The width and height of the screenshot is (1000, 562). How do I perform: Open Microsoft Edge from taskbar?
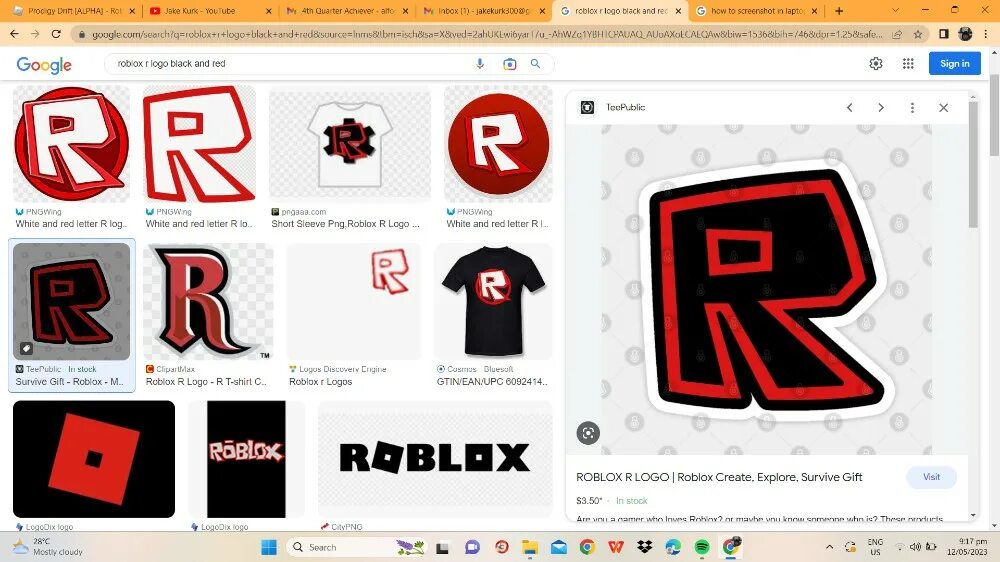click(673, 547)
